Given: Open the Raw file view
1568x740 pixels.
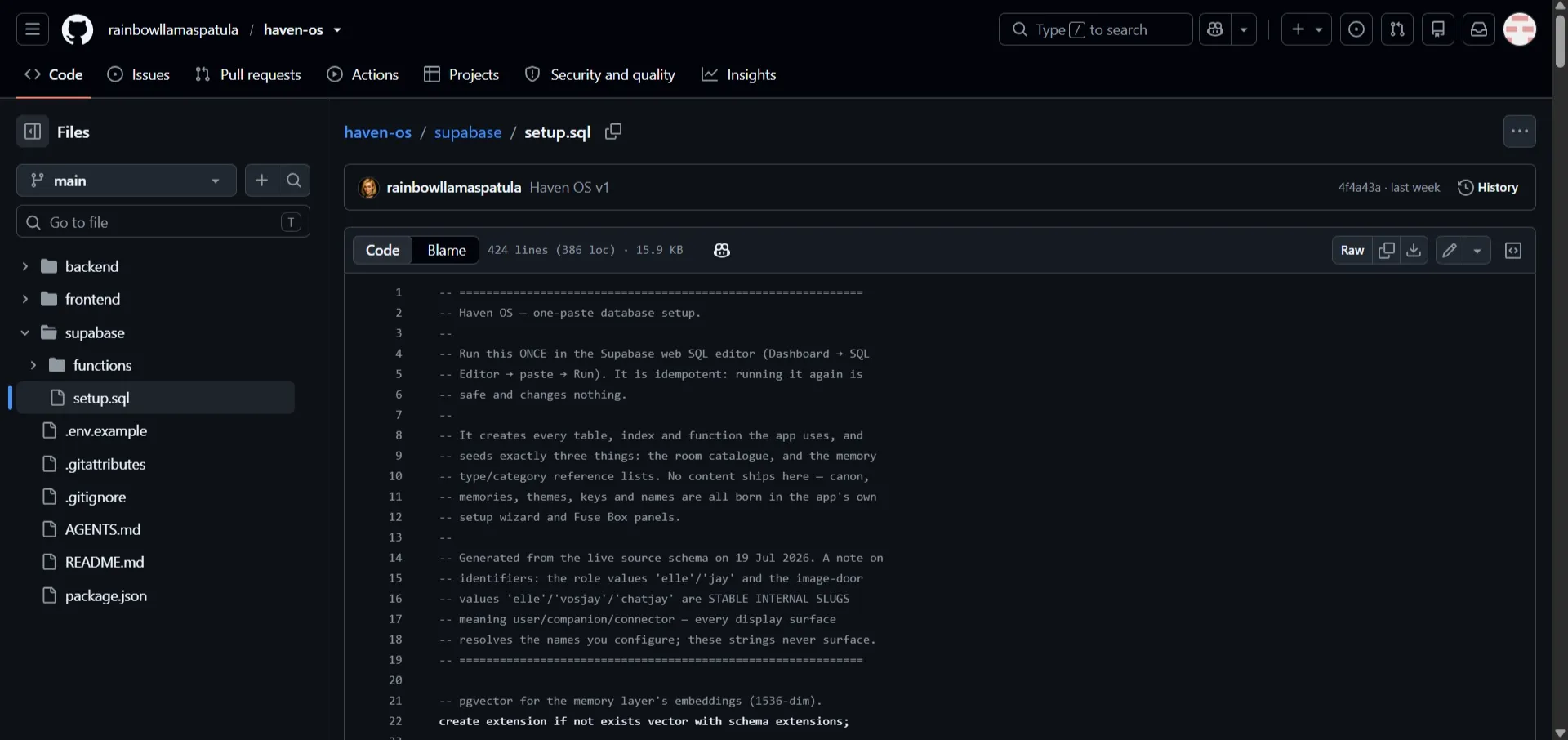Looking at the screenshot, I should (x=1352, y=251).
